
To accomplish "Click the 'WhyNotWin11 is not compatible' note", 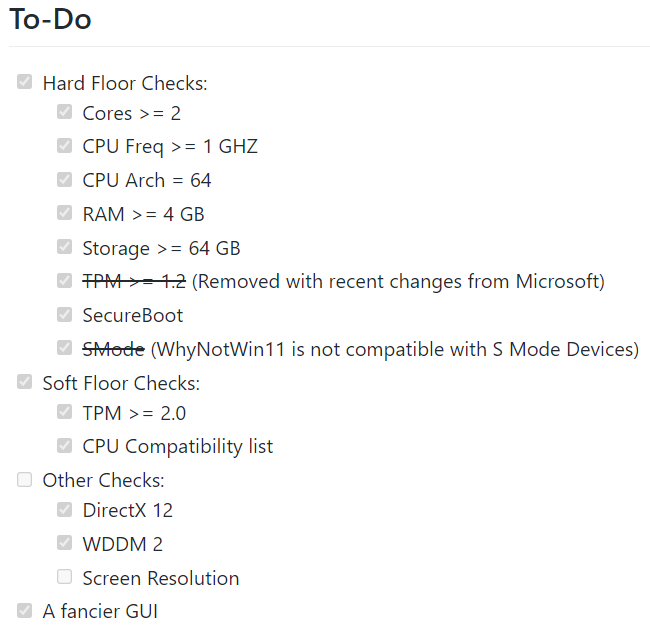I will point(394,349).
